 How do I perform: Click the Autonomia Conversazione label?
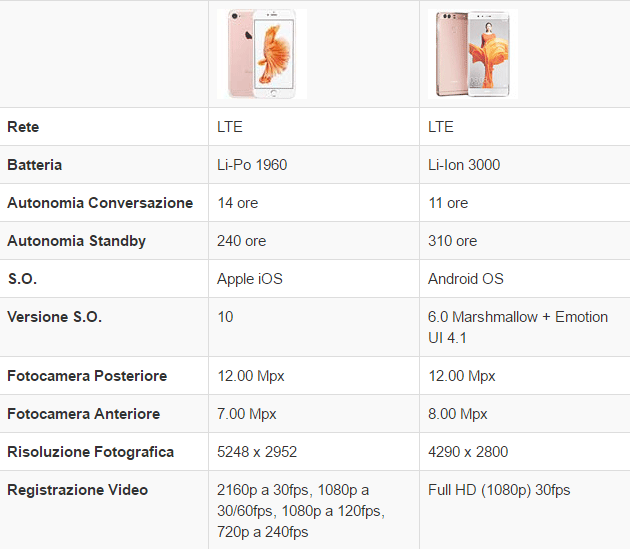(x=100, y=203)
